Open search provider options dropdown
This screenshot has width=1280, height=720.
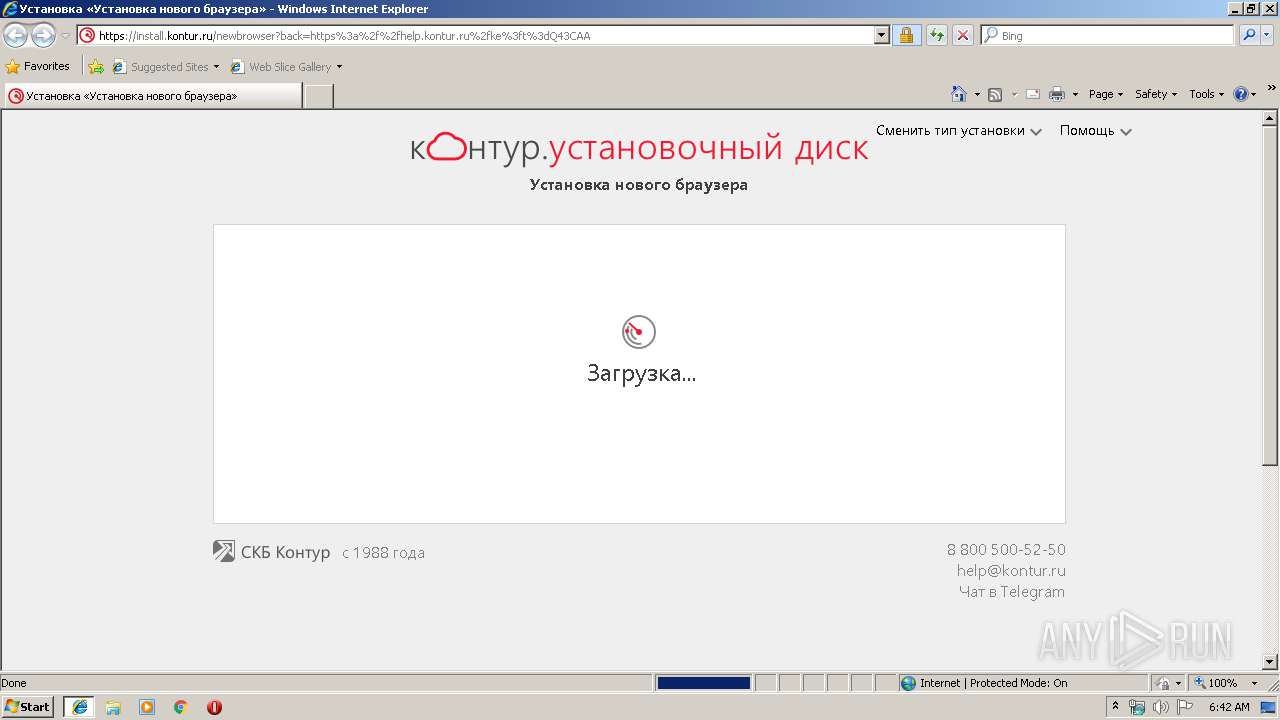coord(1267,35)
